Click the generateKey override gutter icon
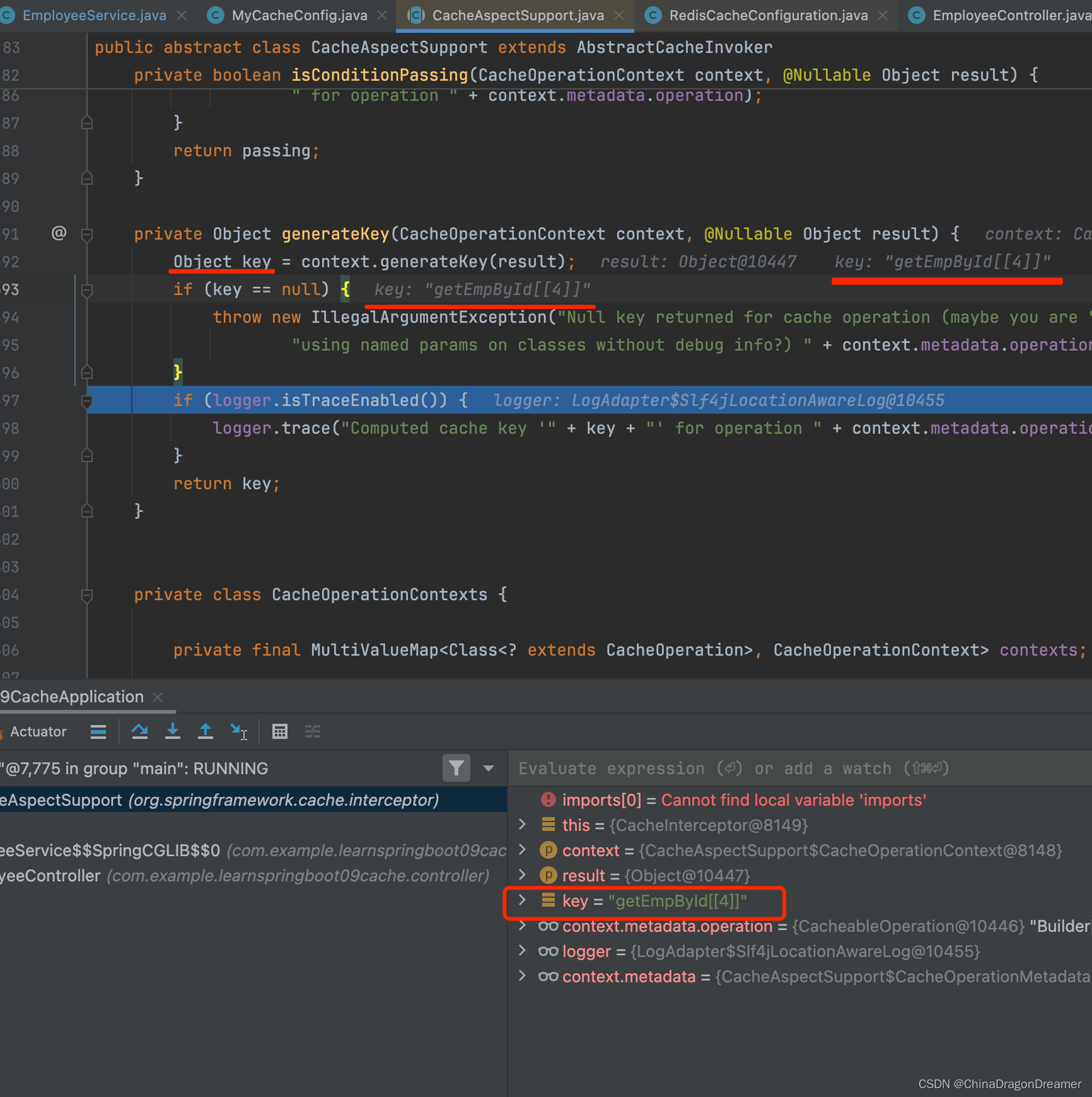 (59, 233)
